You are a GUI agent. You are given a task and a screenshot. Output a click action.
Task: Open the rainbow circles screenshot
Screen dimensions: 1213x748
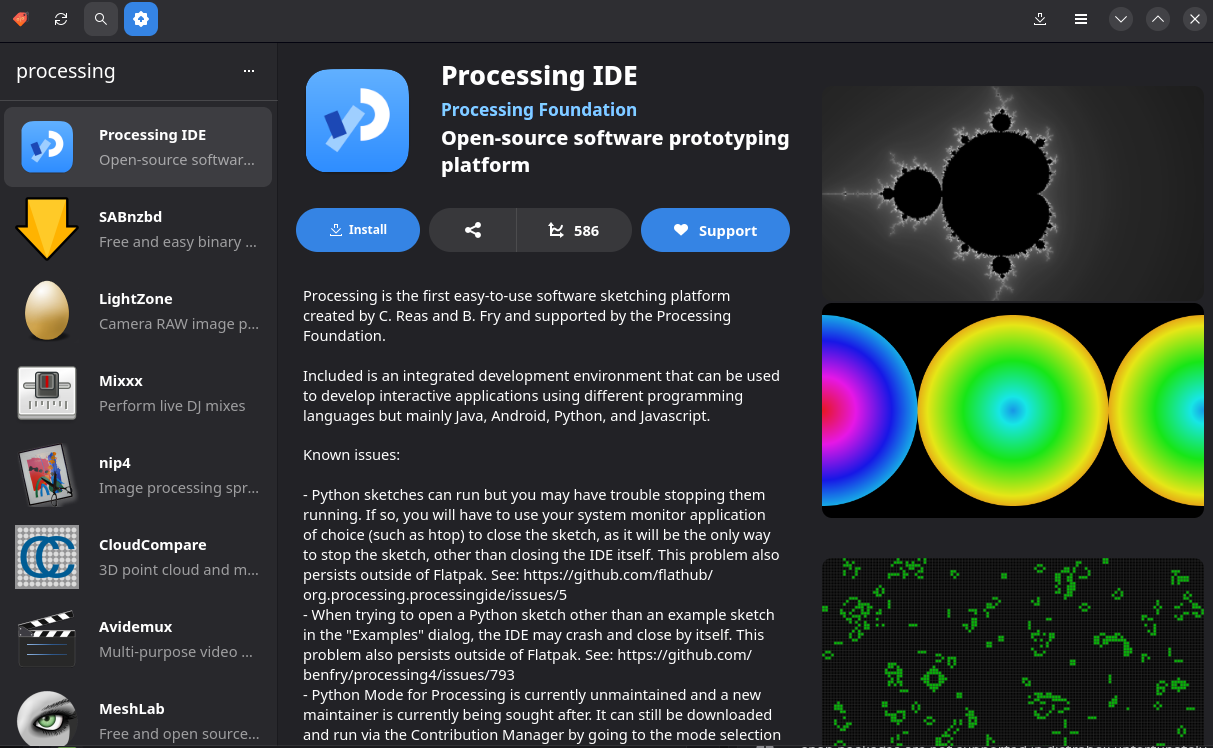1013,410
